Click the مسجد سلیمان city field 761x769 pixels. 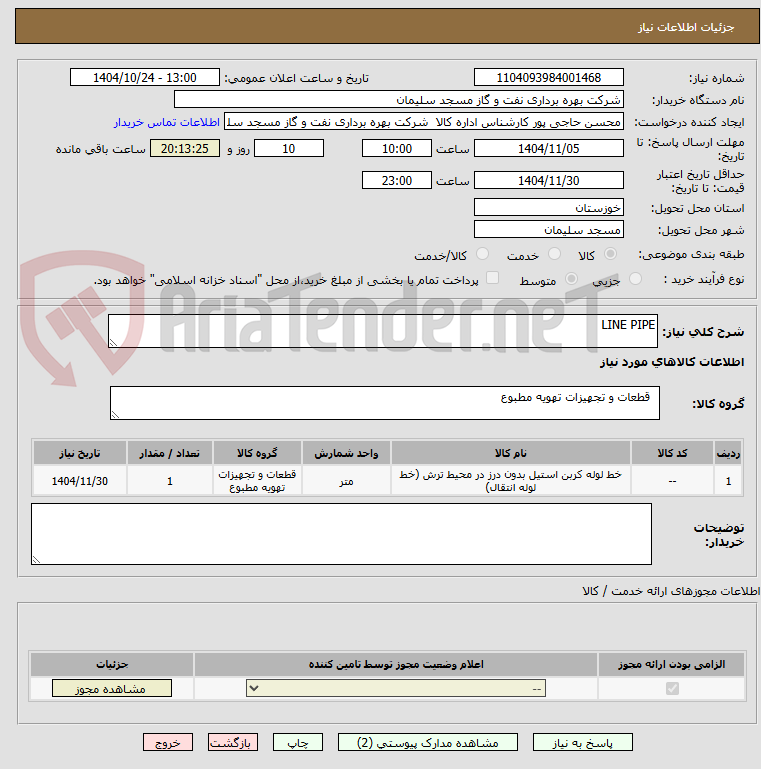click(549, 230)
